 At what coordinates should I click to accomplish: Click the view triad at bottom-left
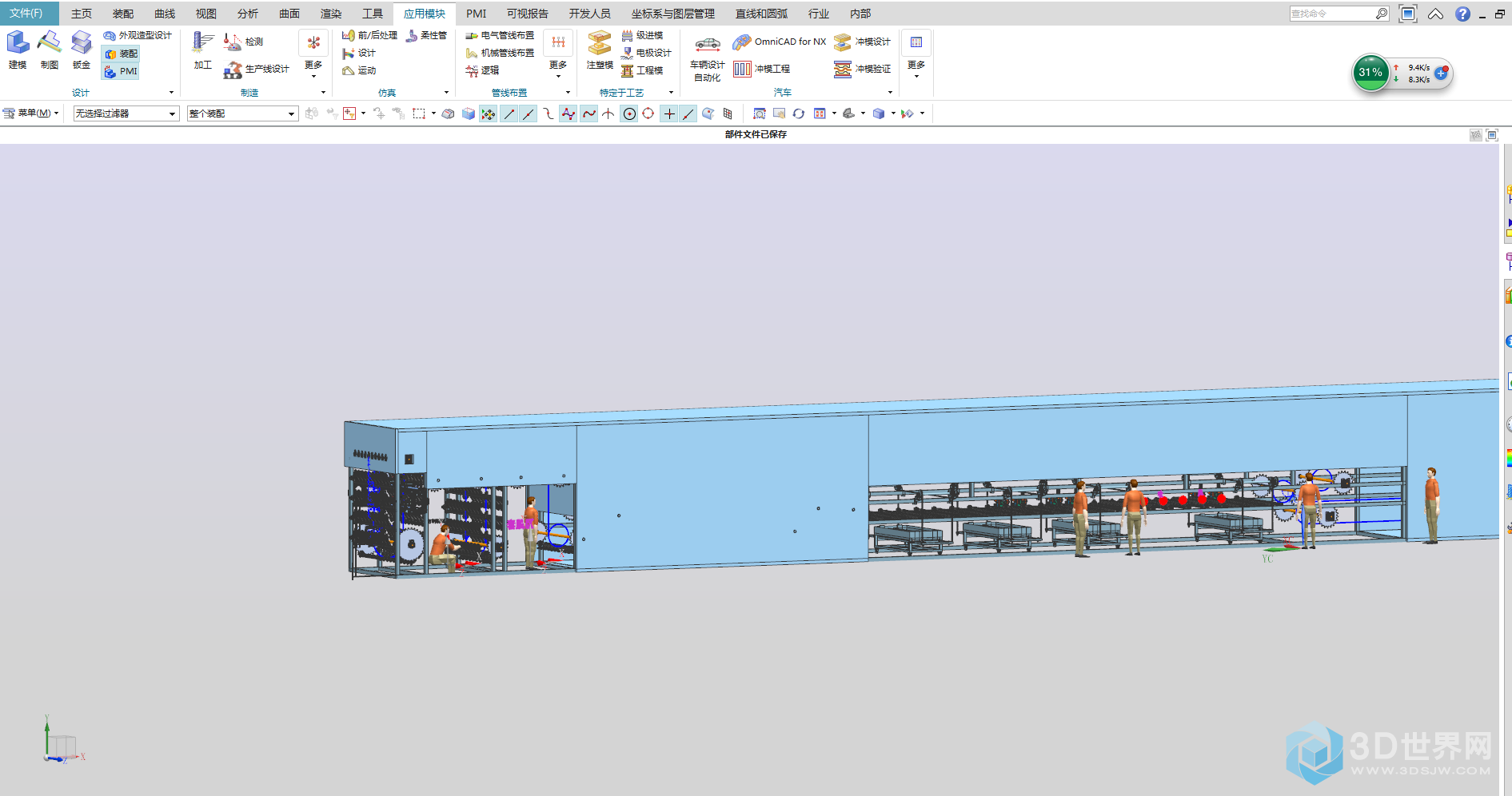pos(62,740)
